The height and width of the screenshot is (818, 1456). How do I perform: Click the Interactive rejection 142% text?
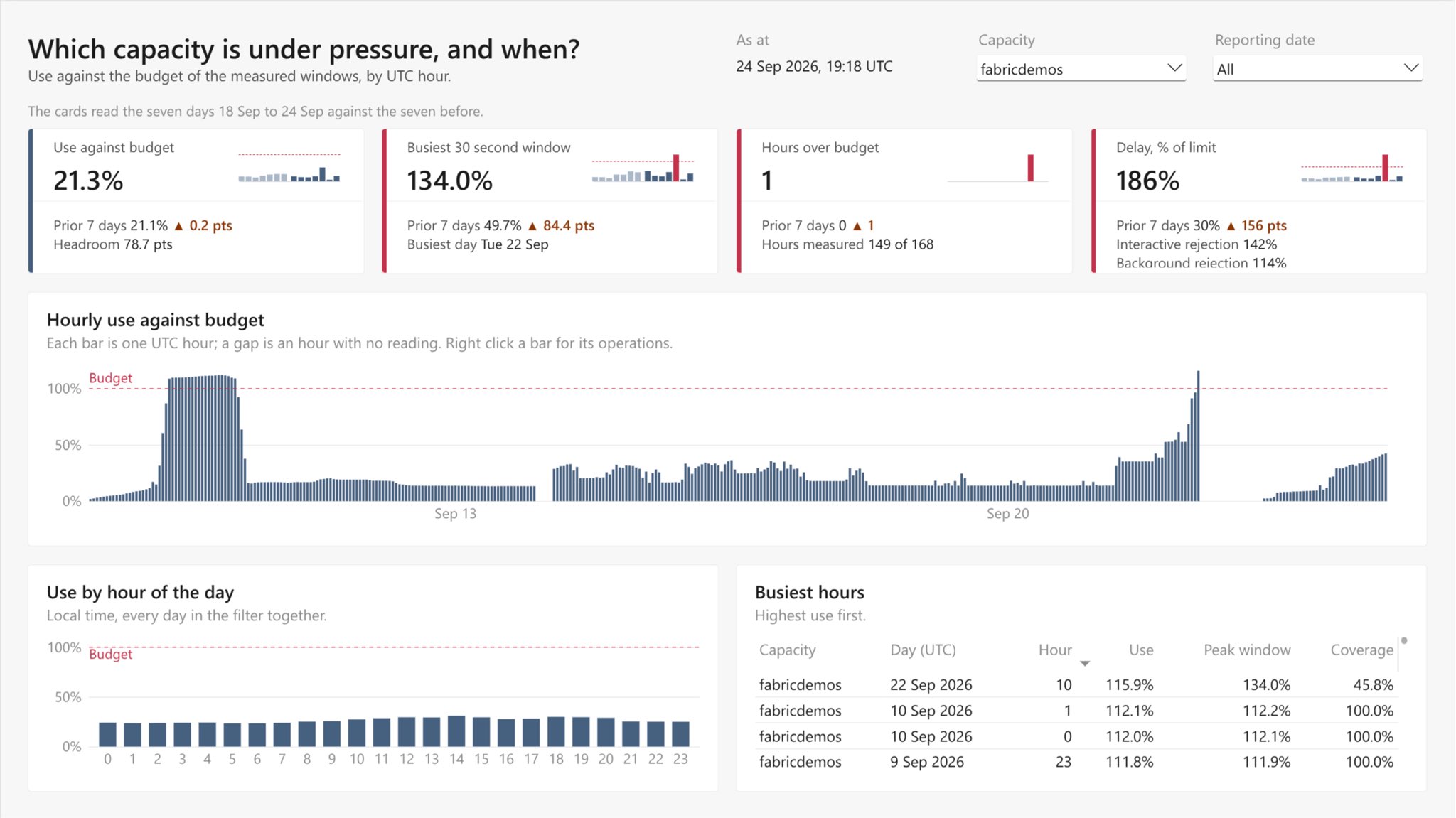pyautogui.click(x=1197, y=244)
